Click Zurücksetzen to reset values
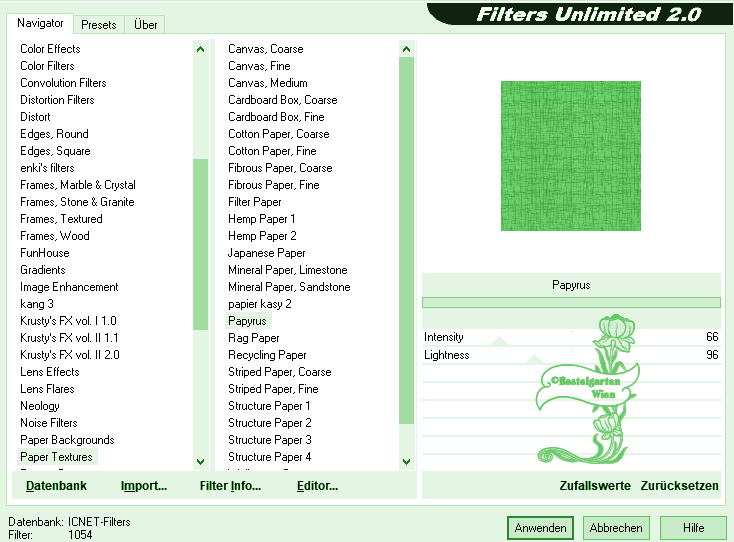Screen dimensions: 734x542 tap(679, 486)
